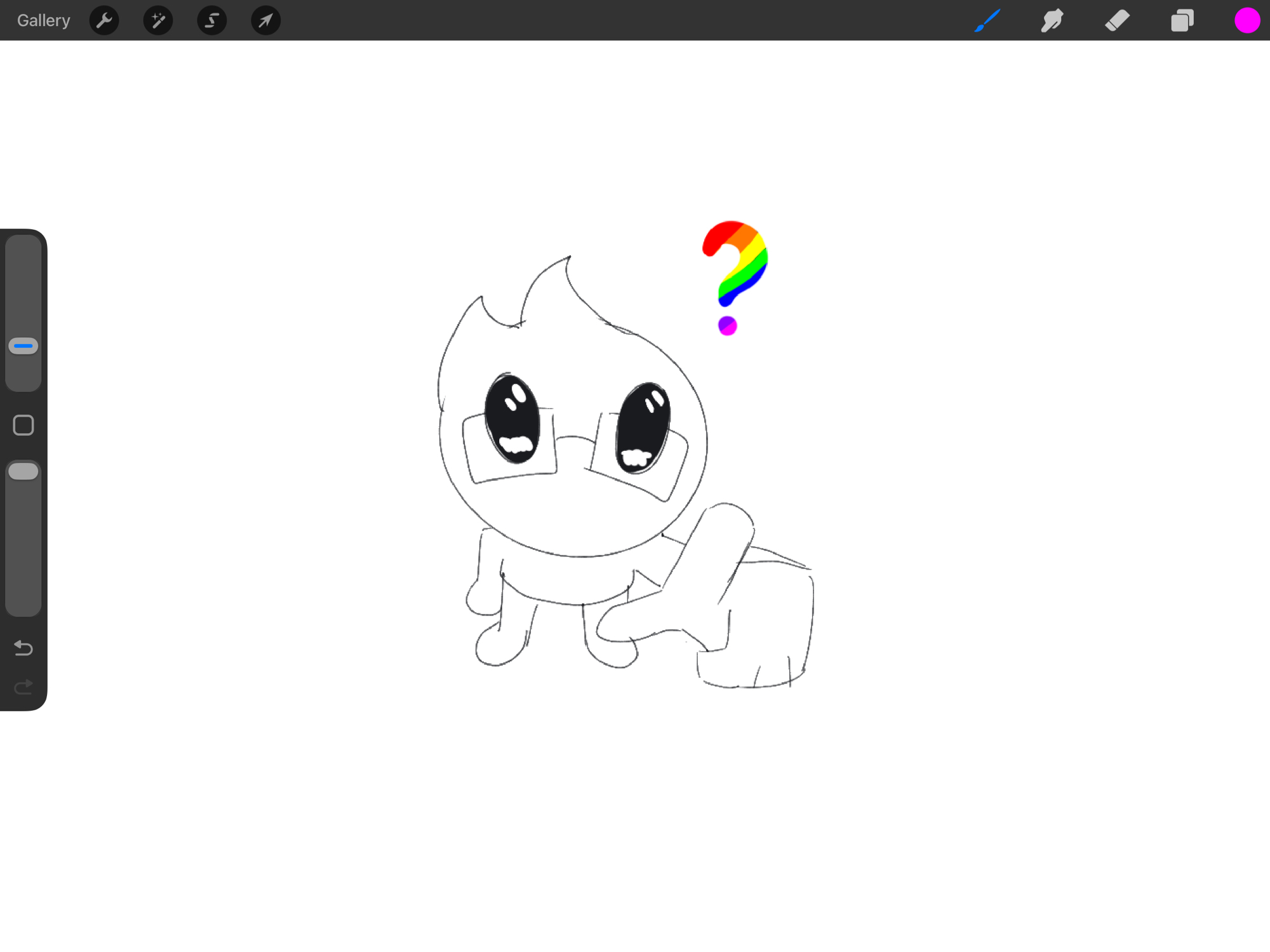Undo the last stroke

point(23,648)
